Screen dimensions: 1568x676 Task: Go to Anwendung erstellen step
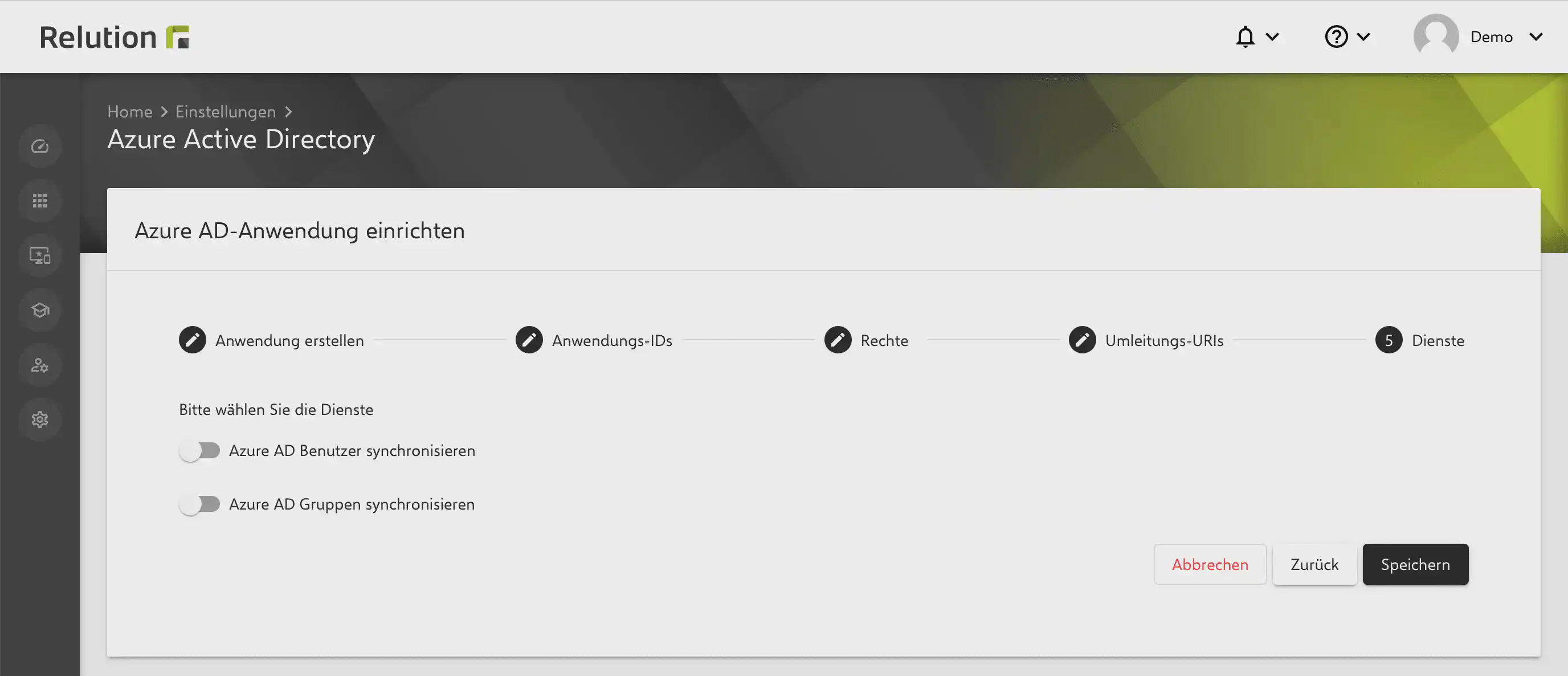pos(271,340)
